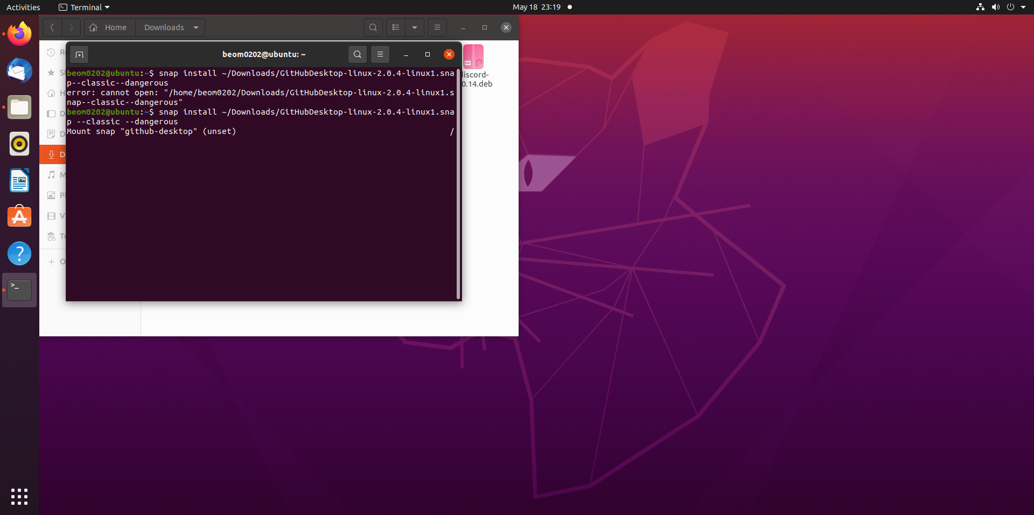
Task: Launch LibreOffice Writer from the dock
Action: [x=19, y=181]
